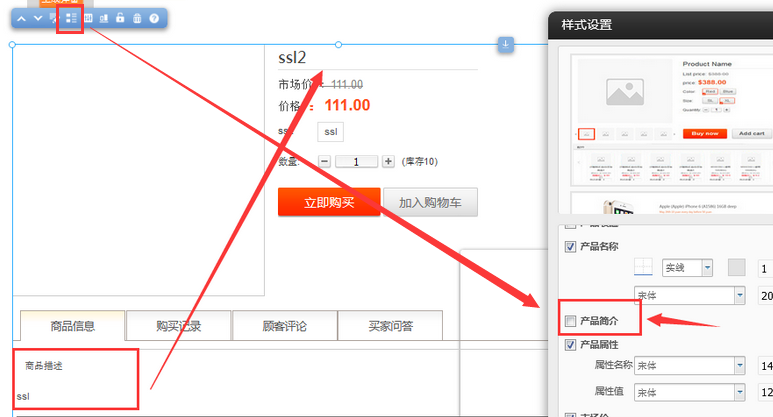Click the blue download arrow handle icon
Screen dimensions: 773x417
point(505,44)
